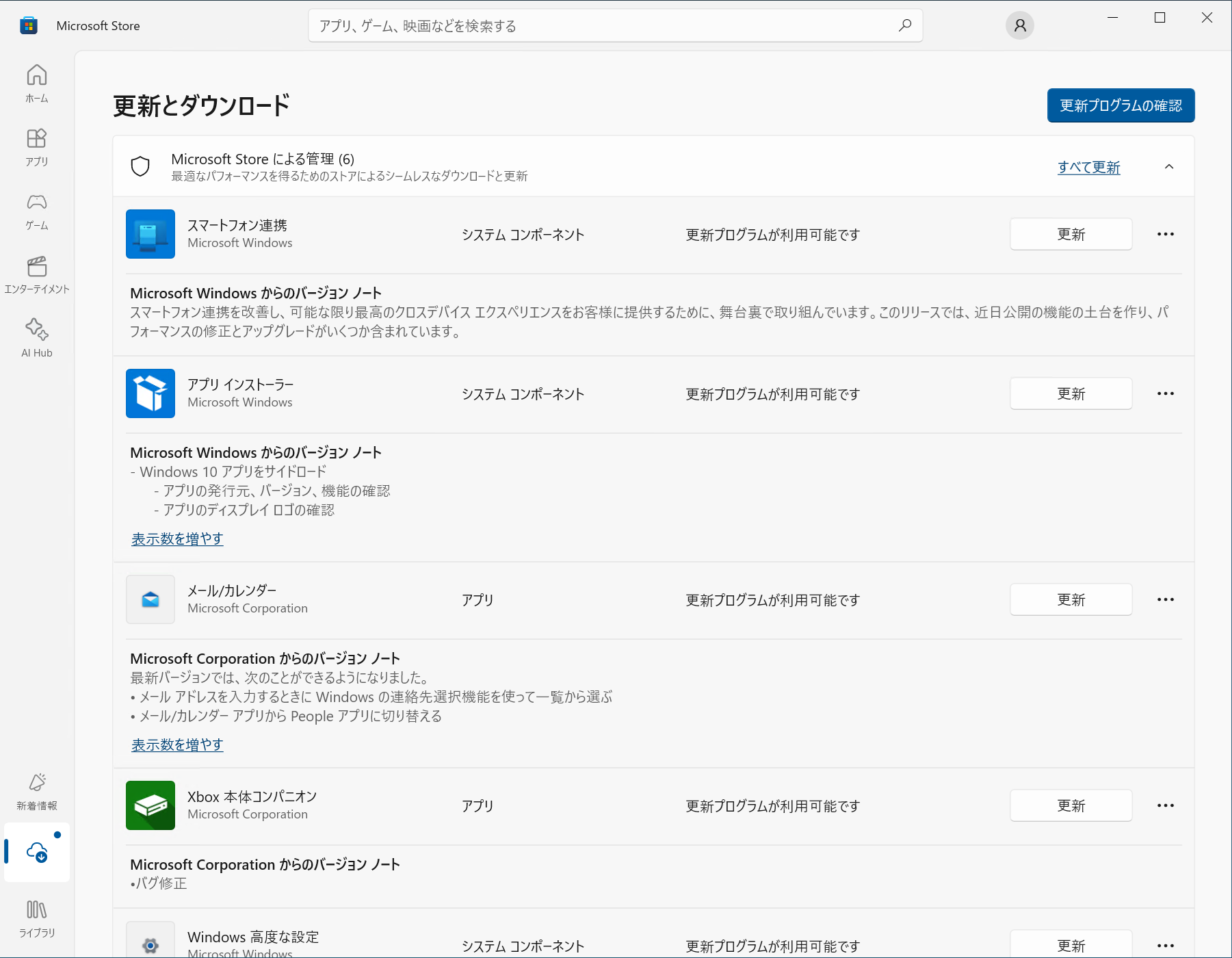
Task: Open 新着情報 what's new
Action: (37, 791)
